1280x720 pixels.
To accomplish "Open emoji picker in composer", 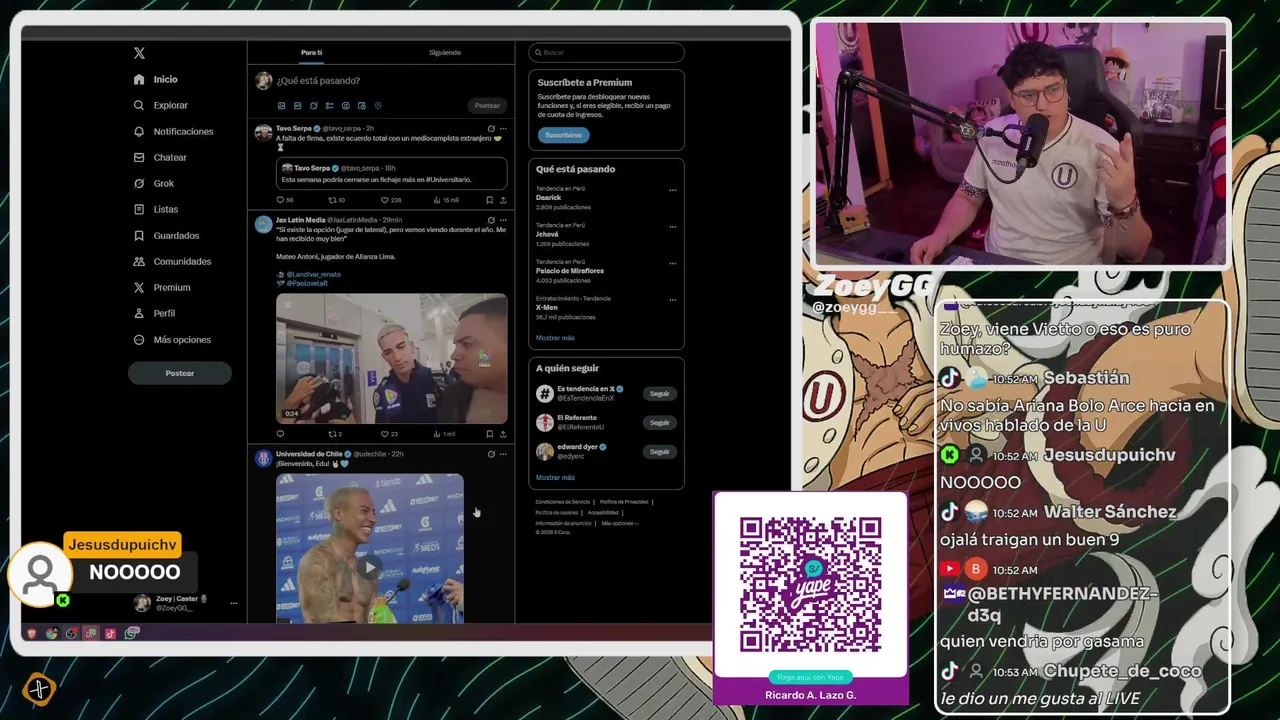I will click(x=345, y=105).
